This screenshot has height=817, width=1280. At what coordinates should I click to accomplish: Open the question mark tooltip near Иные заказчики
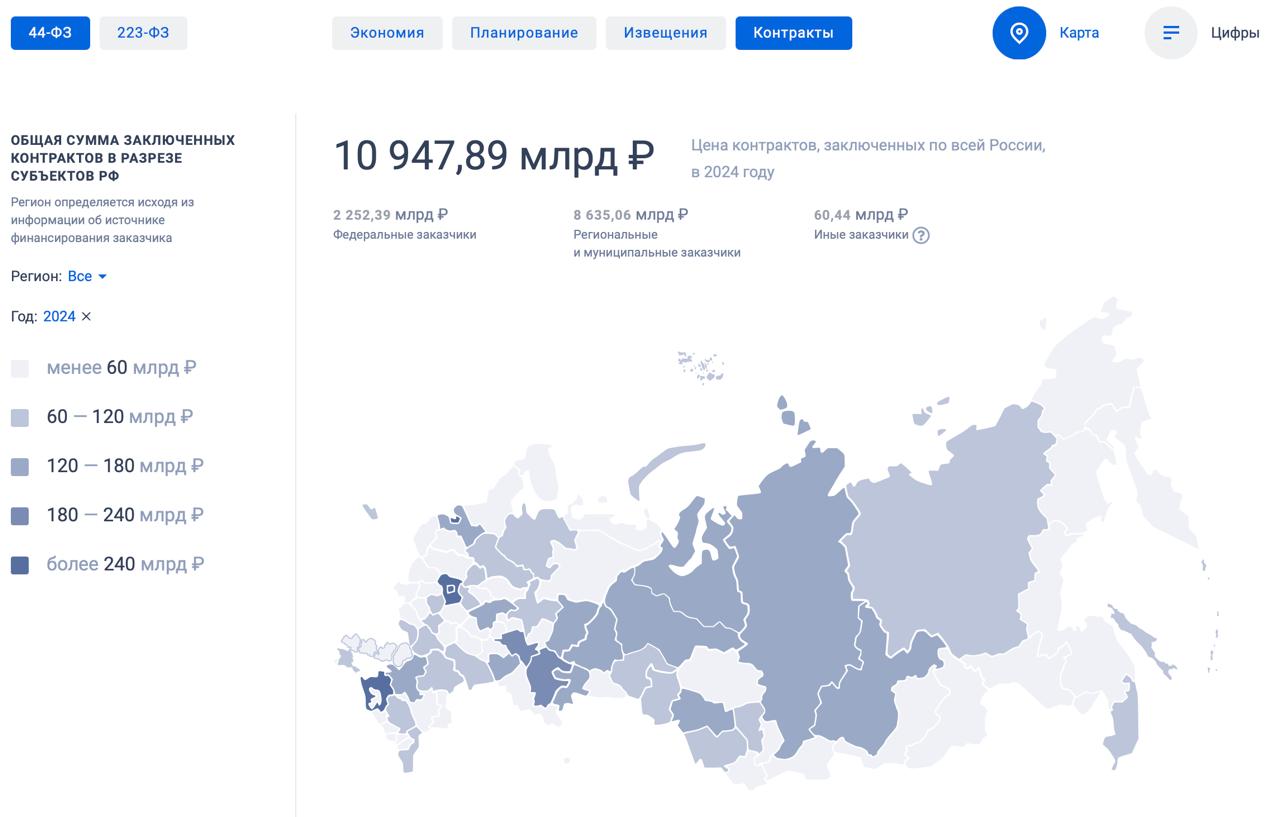pyautogui.click(x=921, y=235)
